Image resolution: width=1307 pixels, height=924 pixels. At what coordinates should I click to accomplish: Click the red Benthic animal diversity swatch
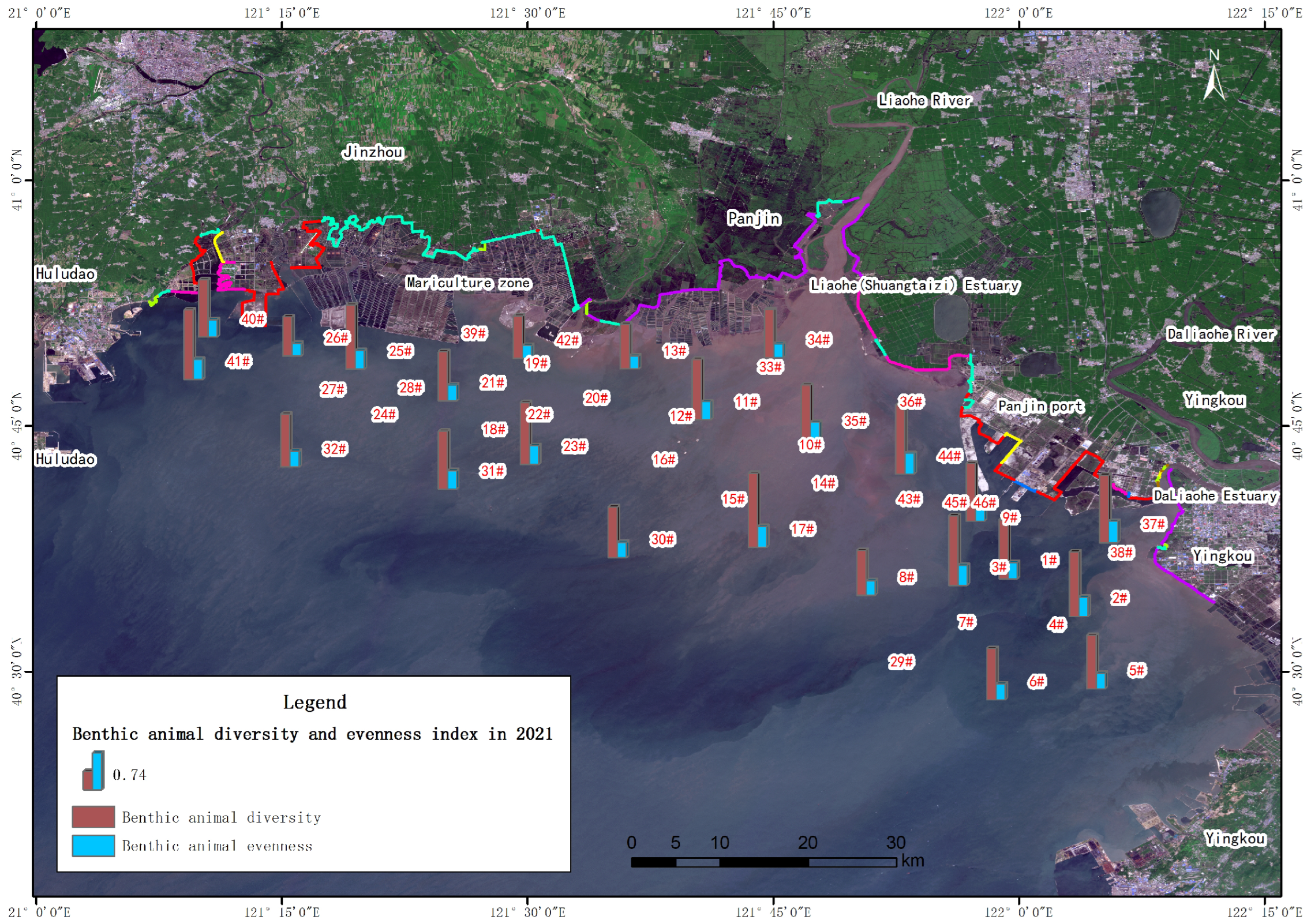[93, 816]
